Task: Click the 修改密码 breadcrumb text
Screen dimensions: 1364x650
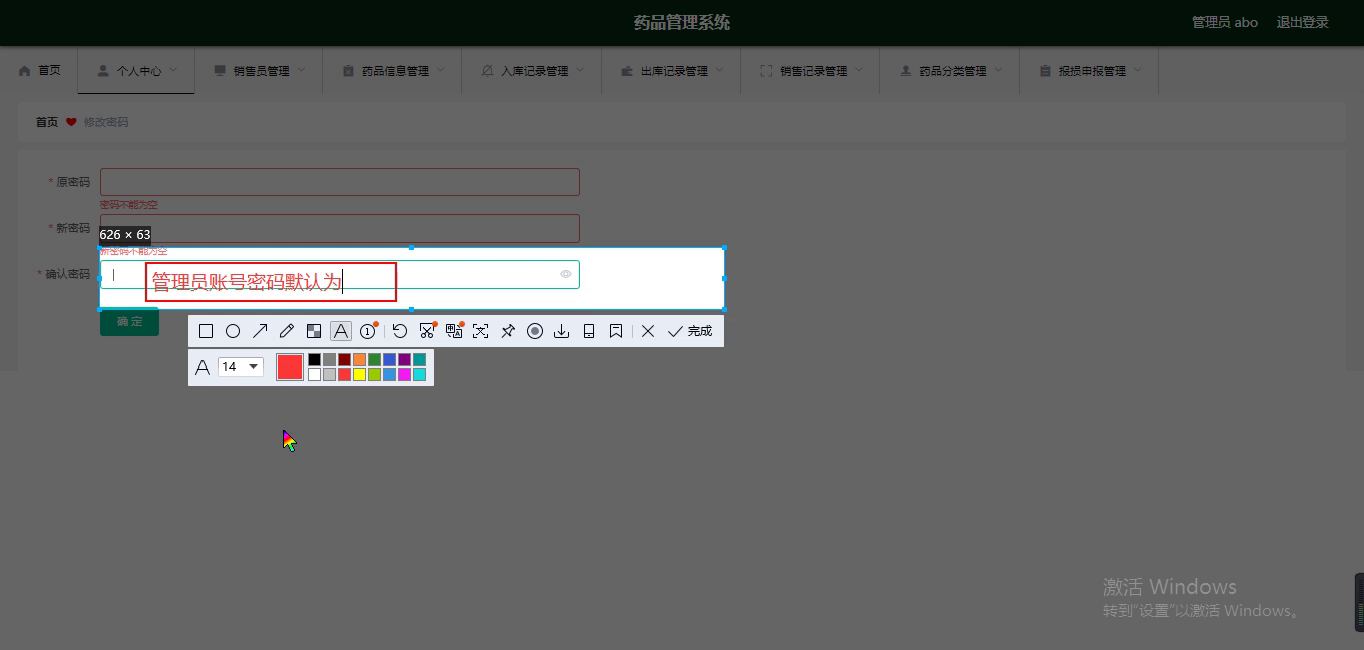Action: [x=106, y=122]
